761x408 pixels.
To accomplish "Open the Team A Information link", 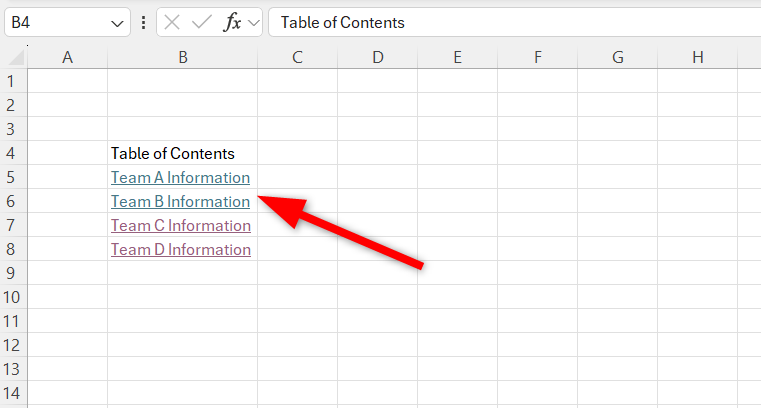I will coord(180,178).
